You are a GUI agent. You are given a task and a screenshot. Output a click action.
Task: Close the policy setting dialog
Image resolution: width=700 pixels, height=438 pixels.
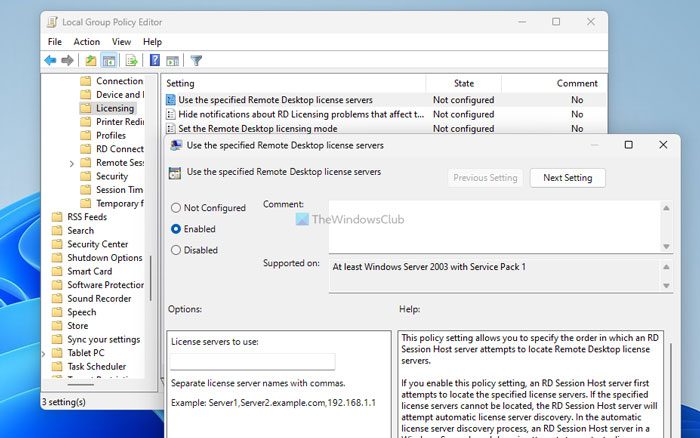pos(663,145)
